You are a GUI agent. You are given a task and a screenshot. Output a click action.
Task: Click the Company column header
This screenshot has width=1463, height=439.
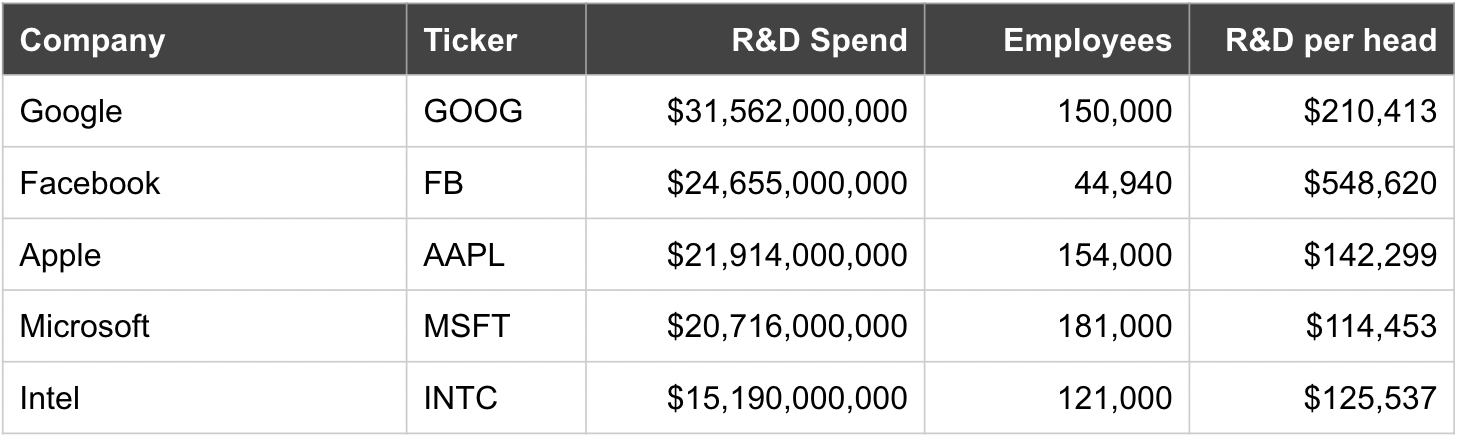[92, 40]
